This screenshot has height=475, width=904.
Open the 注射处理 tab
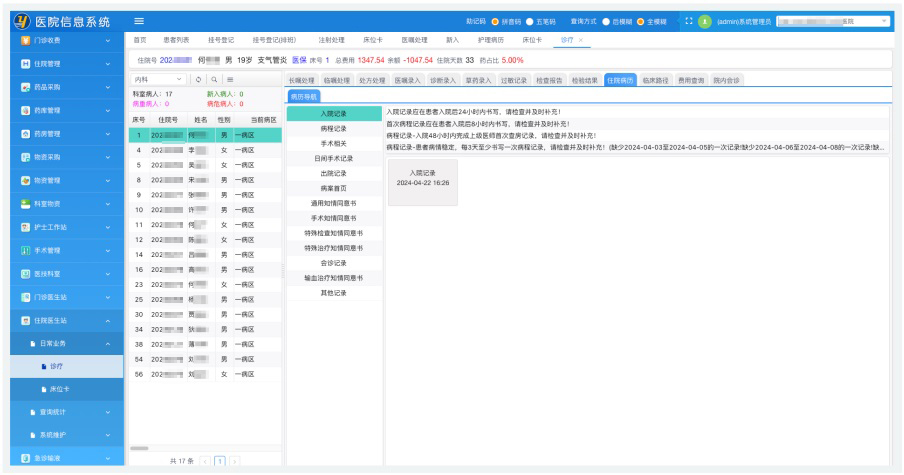pyautogui.click(x=332, y=40)
